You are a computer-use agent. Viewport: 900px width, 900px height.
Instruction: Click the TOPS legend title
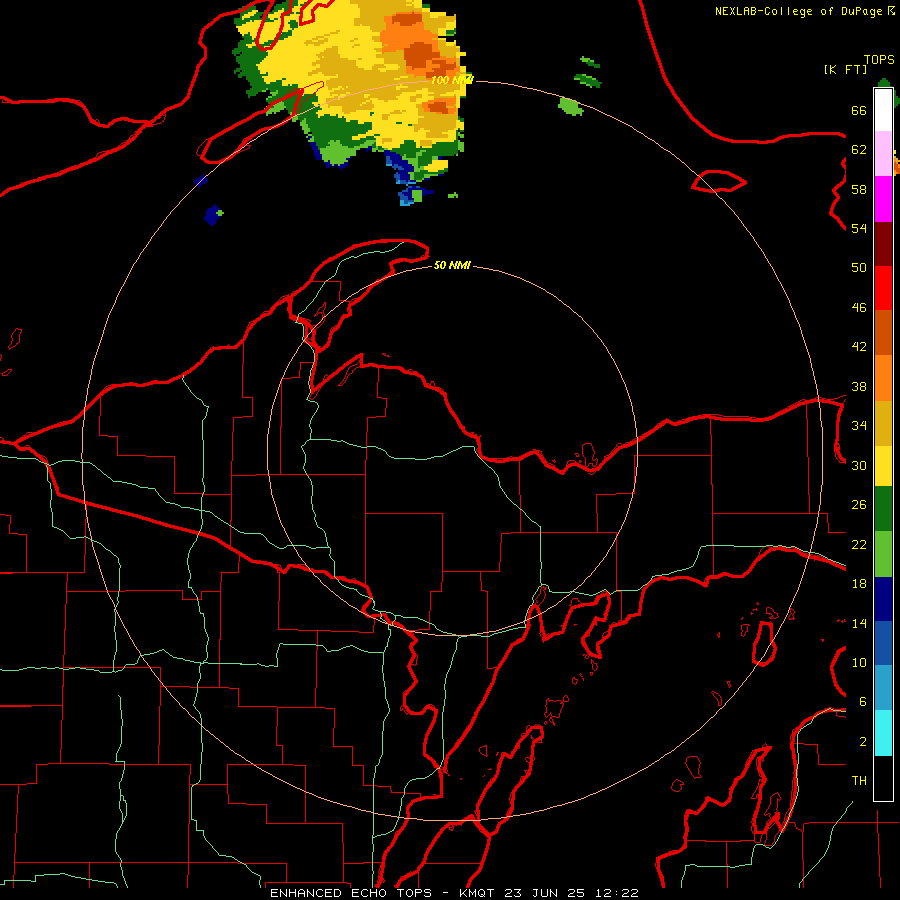click(879, 59)
